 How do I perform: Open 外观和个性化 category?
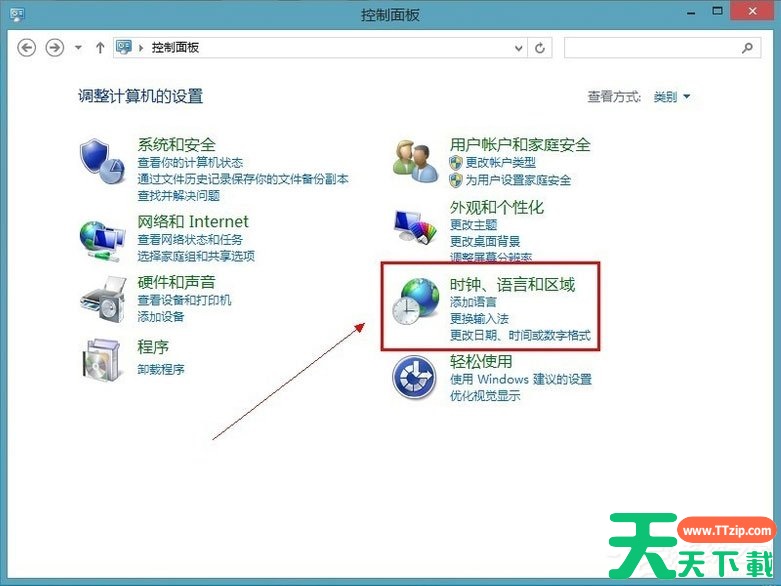point(497,207)
